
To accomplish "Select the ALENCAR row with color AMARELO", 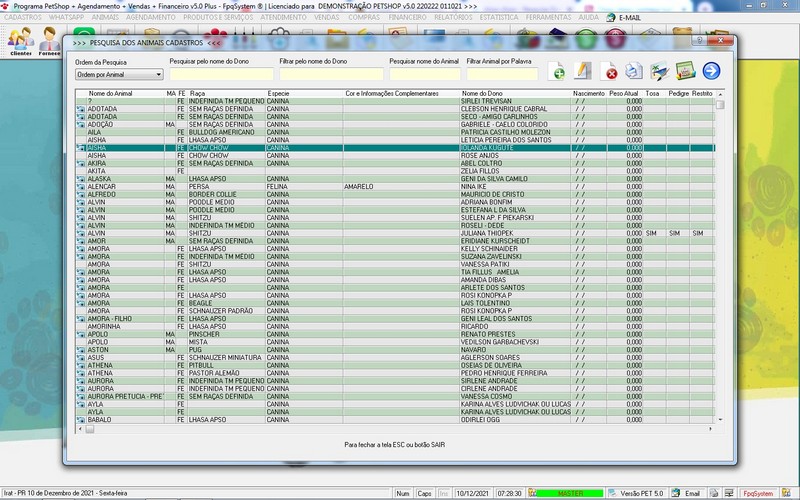I will 395,187.
